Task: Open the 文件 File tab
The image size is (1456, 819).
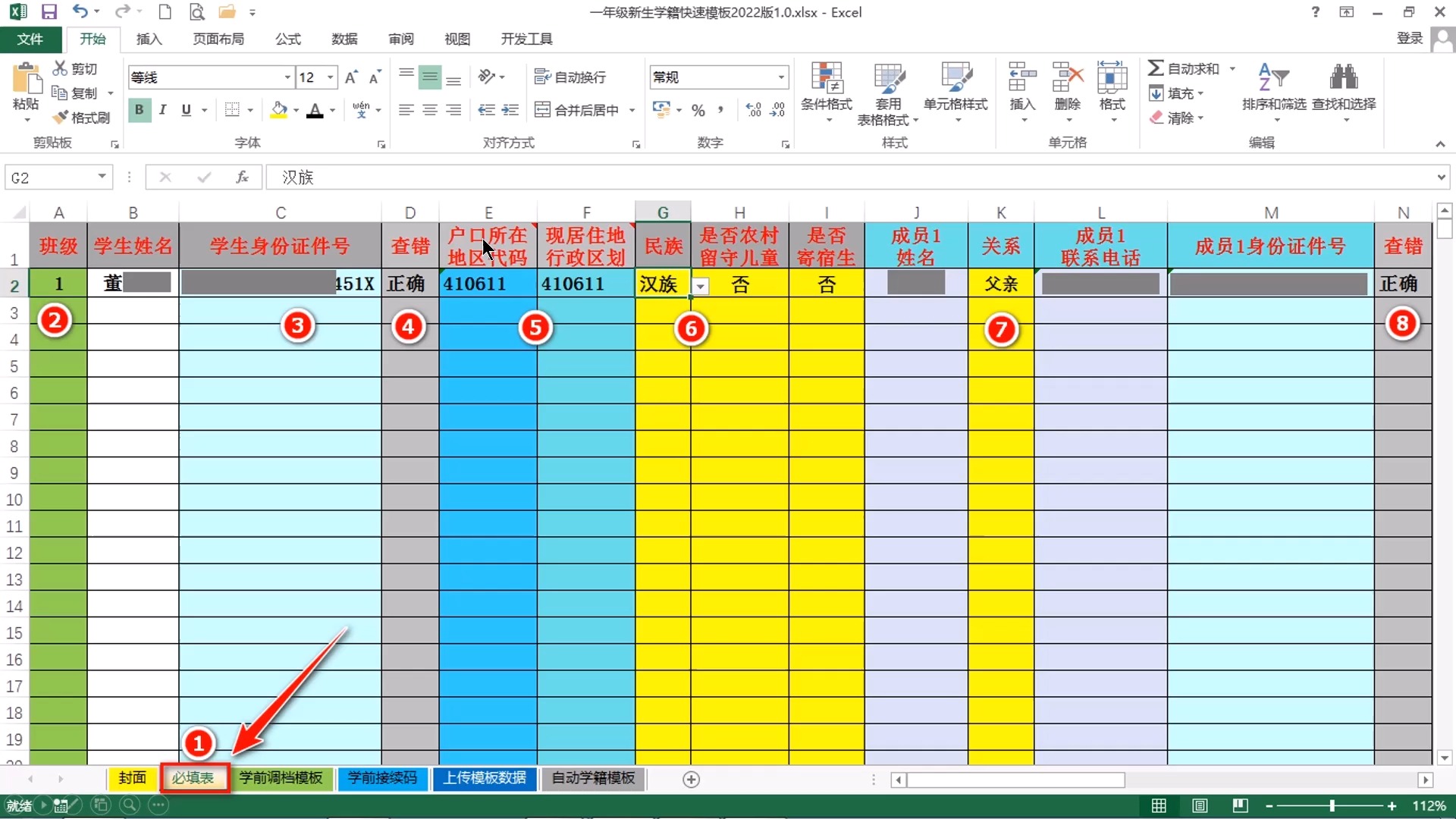Action: pyautogui.click(x=30, y=39)
